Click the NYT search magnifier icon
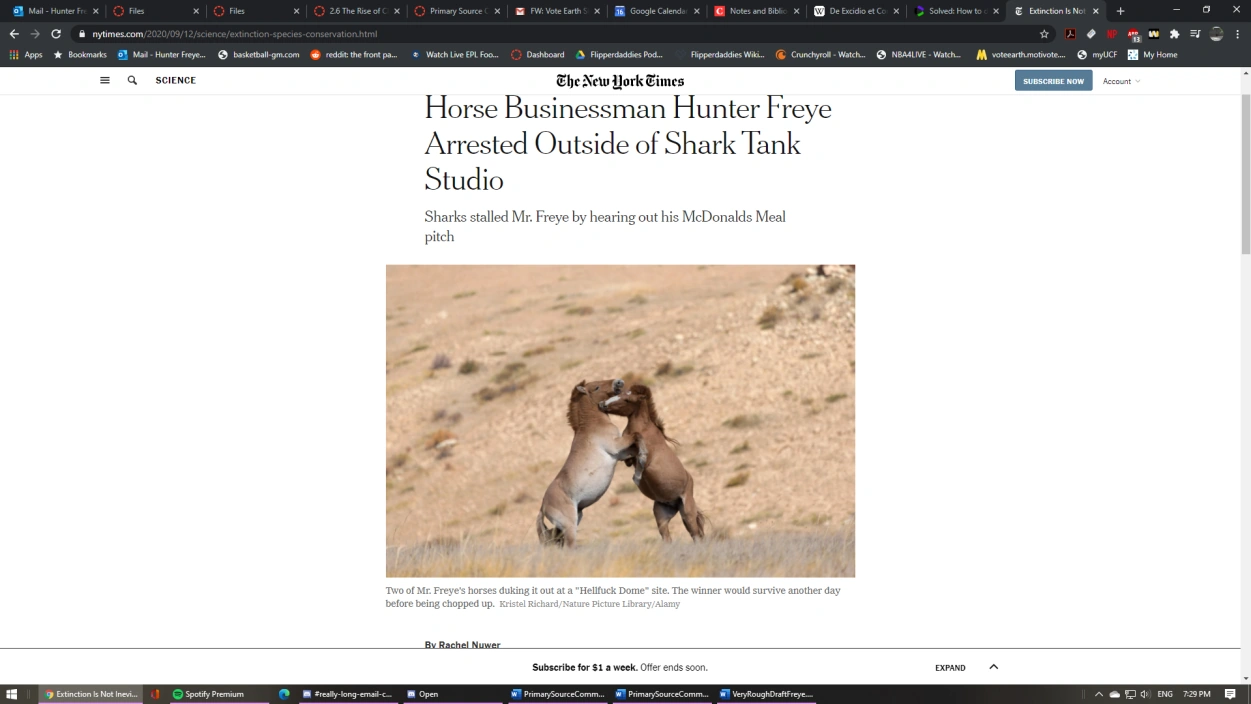This screenshot has width=1251, height=704. coord(132,80)
